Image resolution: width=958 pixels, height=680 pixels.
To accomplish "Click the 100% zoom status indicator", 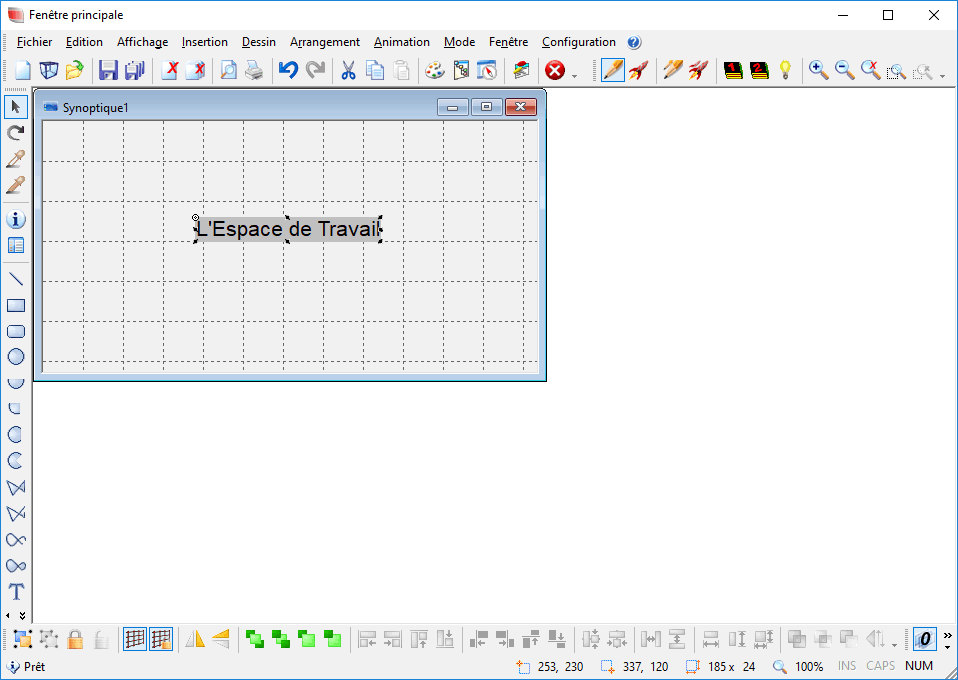I will click(x=809, y=666).
